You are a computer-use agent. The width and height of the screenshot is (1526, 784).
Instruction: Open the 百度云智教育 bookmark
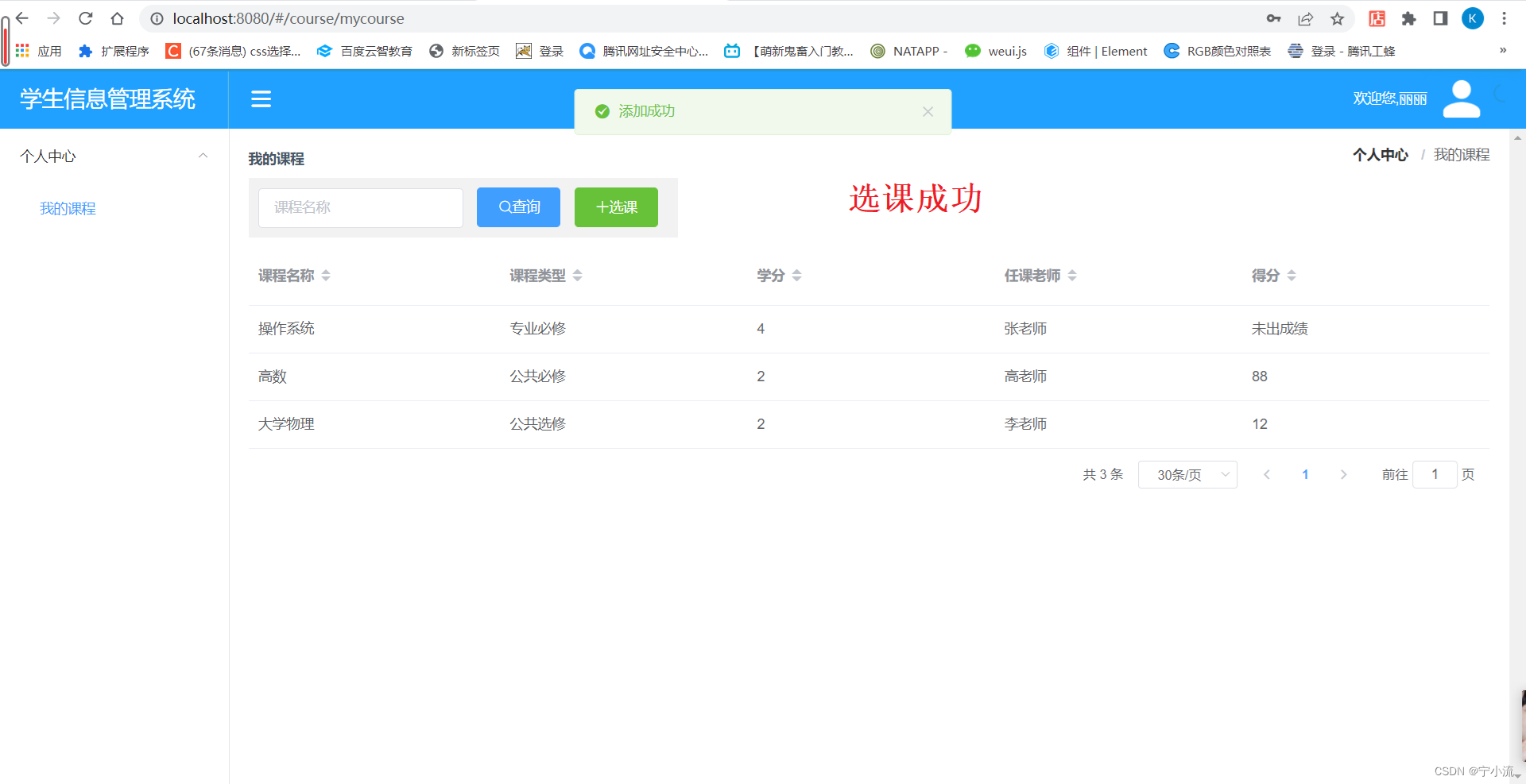365,51
